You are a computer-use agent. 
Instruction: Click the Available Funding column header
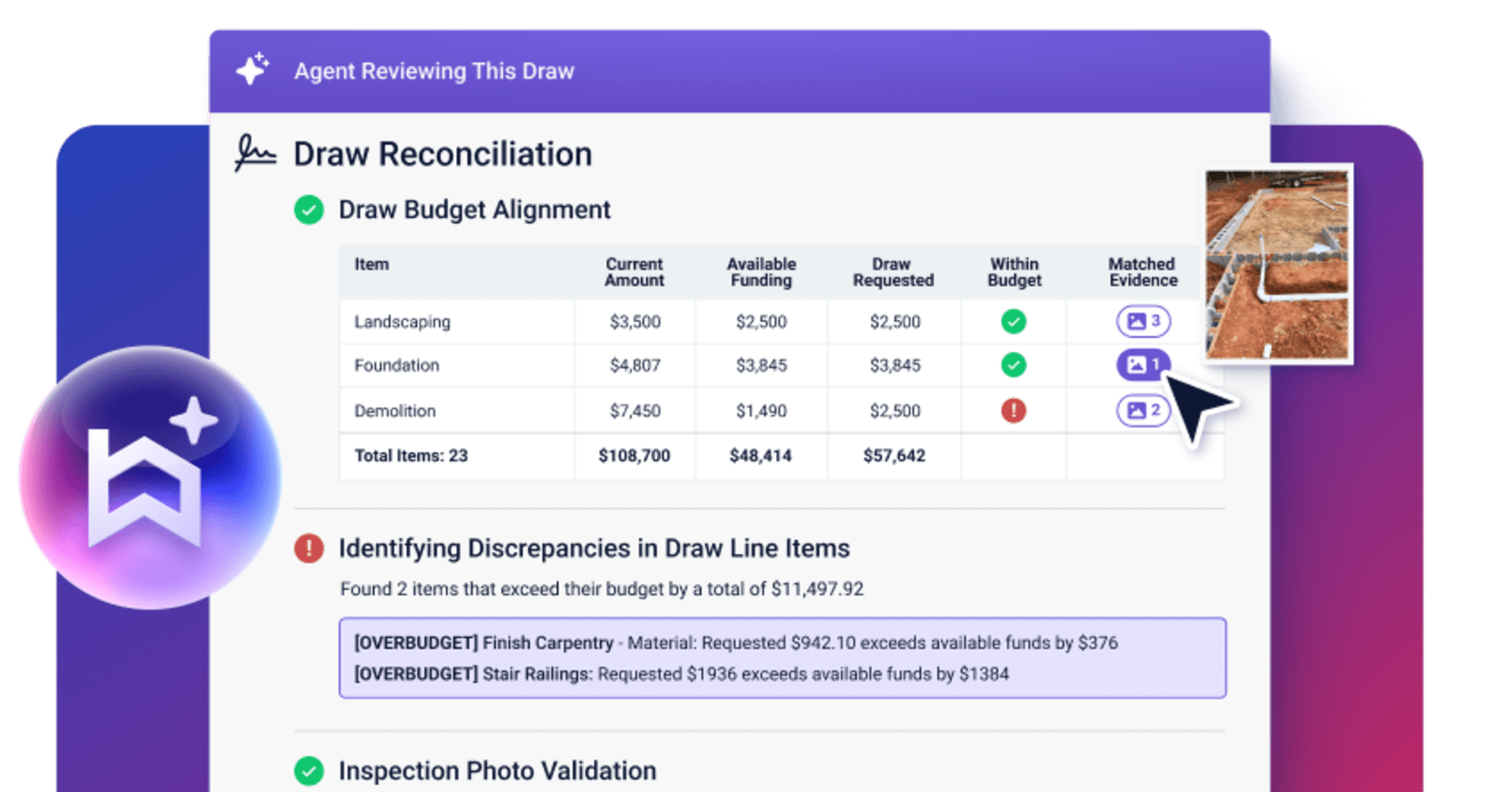[761, 272]
